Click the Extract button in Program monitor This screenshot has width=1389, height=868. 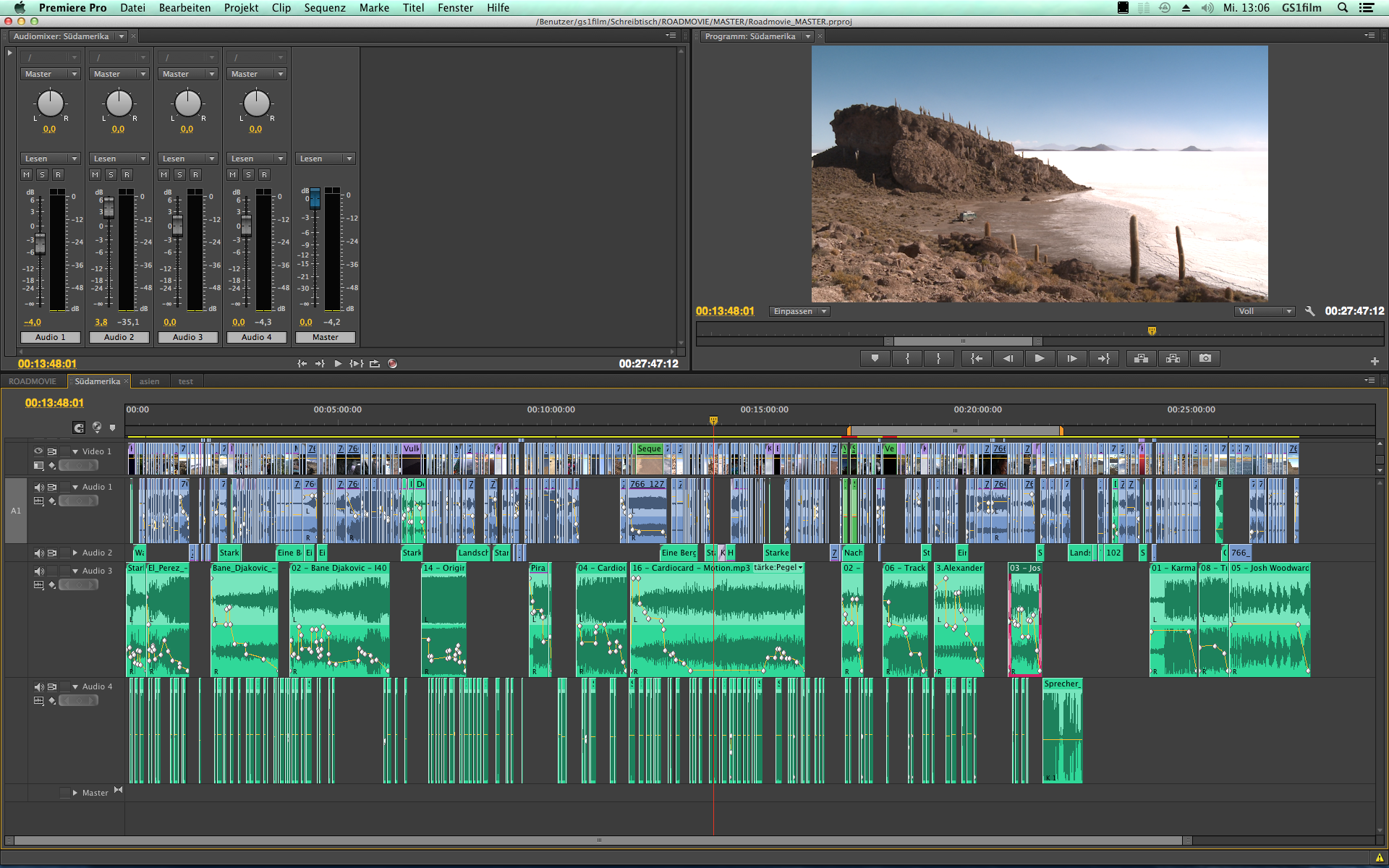(1173, 358)
